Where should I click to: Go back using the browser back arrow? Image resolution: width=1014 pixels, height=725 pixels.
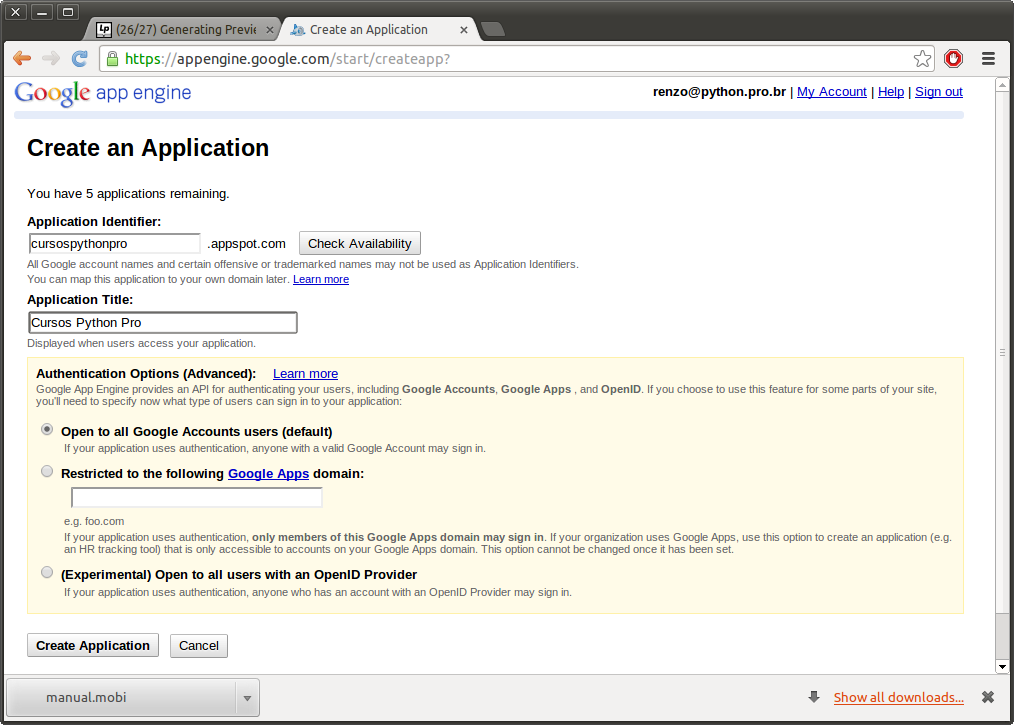click(21, 58)
